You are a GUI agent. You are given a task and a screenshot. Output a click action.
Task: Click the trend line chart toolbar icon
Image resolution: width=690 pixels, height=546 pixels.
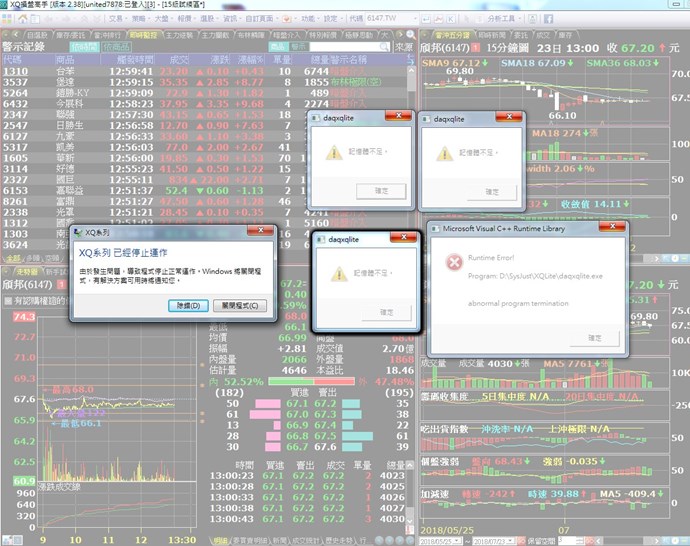pos(439,19)
